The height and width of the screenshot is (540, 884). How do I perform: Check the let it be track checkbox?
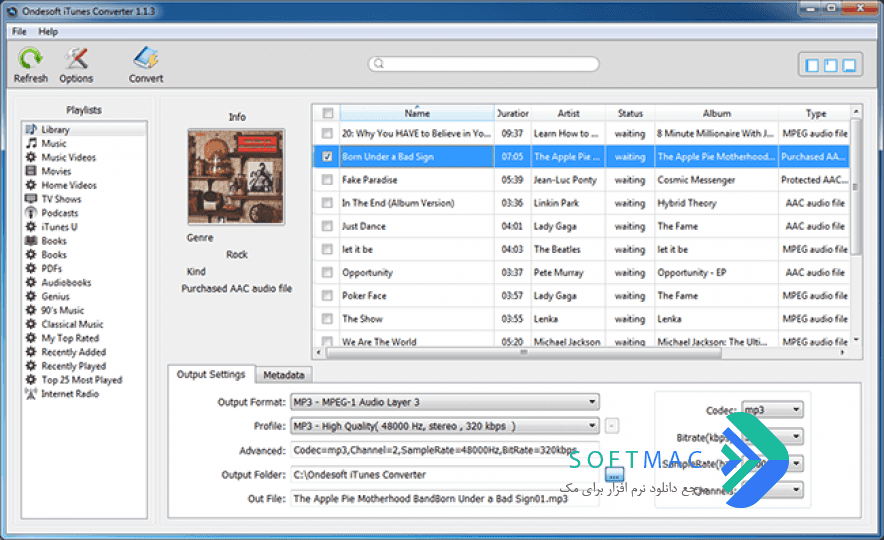click(x=327, y=249)
